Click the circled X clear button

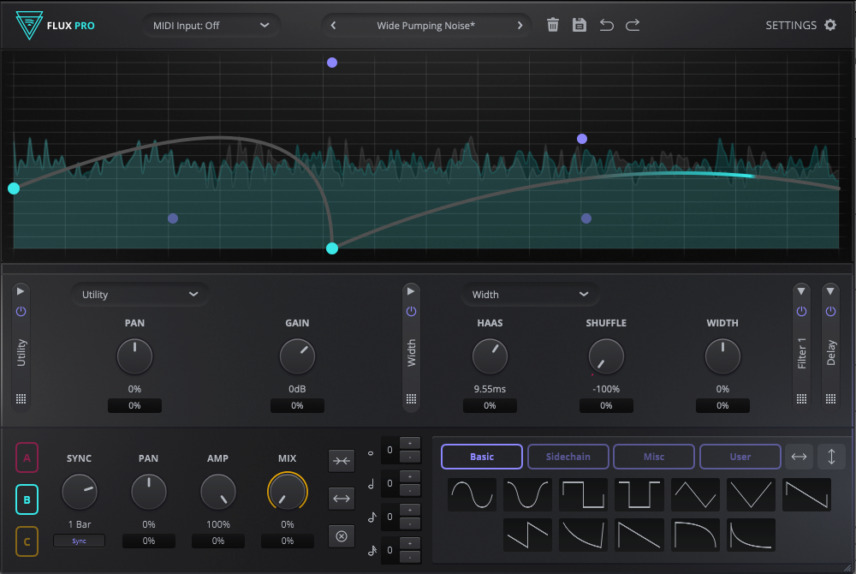342,536
